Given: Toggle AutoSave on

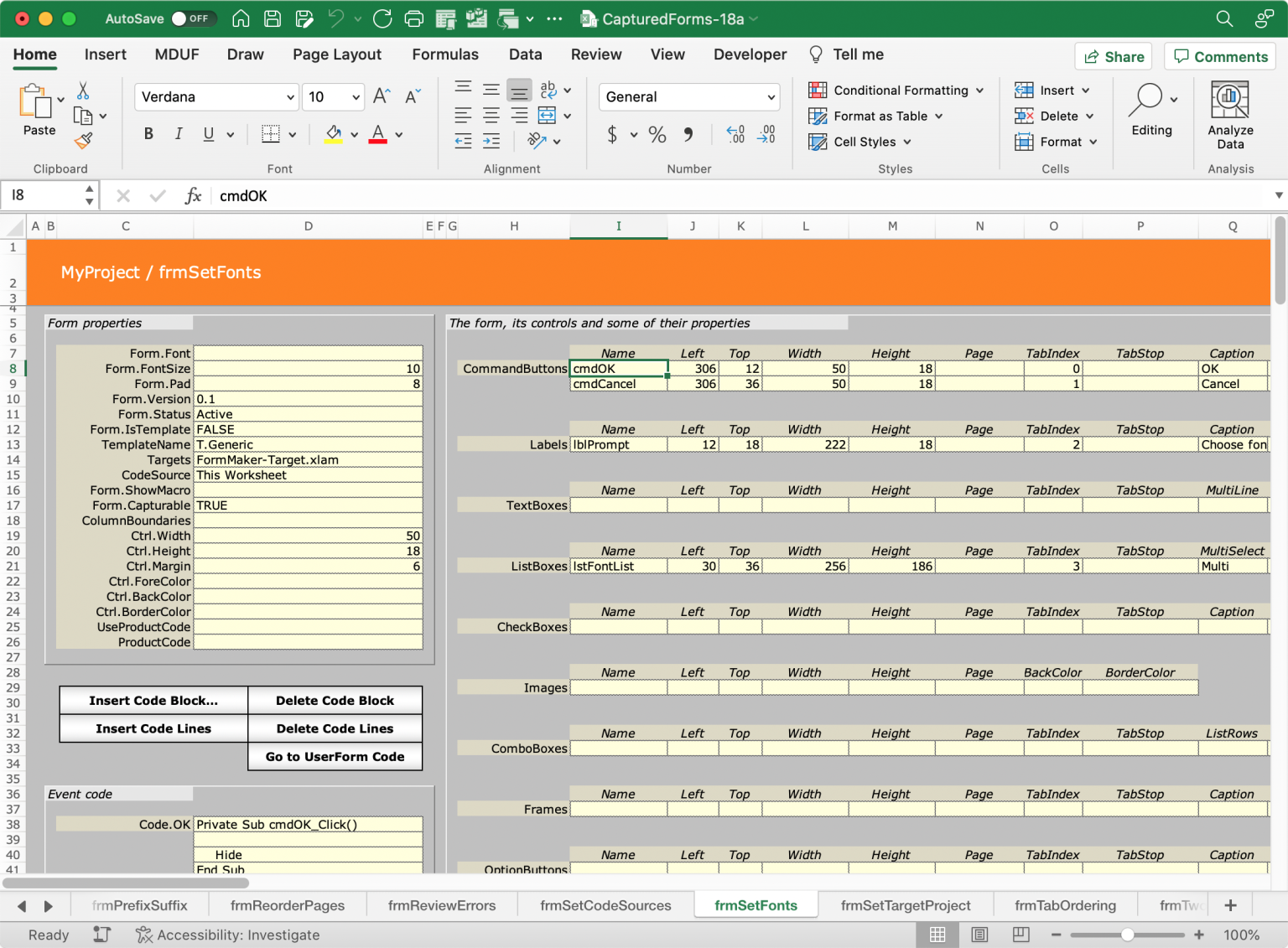Looking at the screenshot, I should pyautogui.click(x=194, y=18).
